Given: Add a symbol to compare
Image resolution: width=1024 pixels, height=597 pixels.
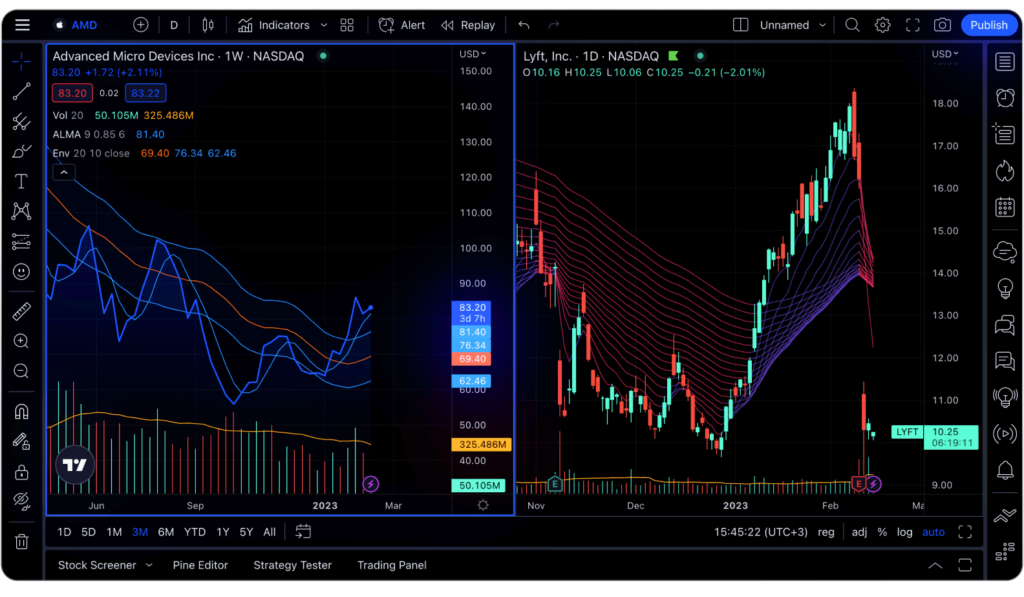Looking at the screenshot, I should coord(140,25).
